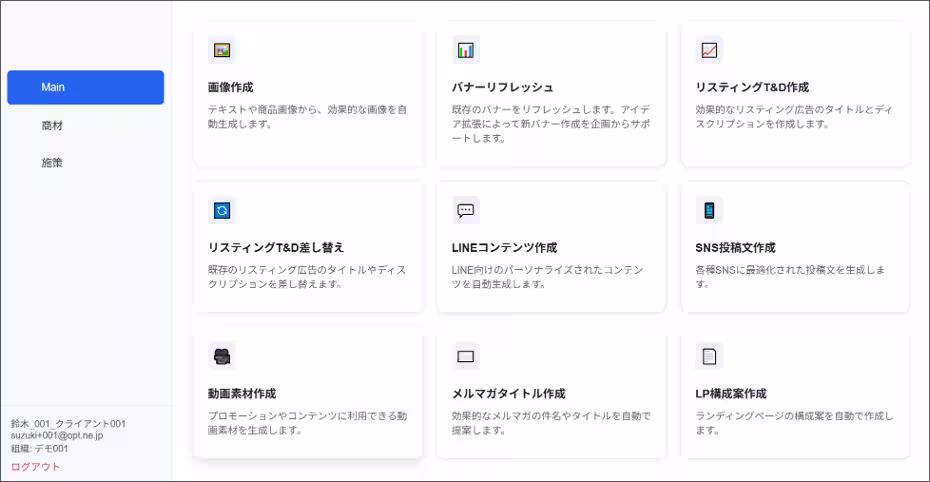Screen dimensions: 930x482
Task: Click the リスティングT&D作成 line chart icon
Action: 709,50
